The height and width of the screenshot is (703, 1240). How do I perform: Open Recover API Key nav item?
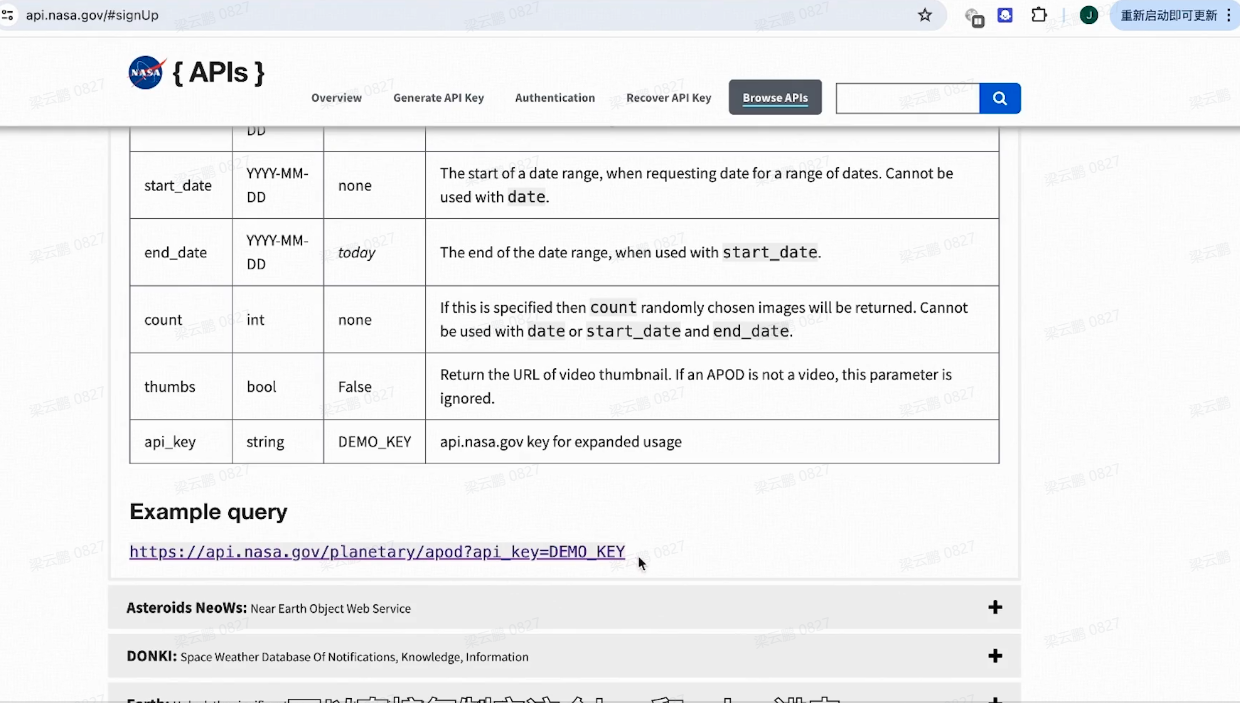point(669,98)
